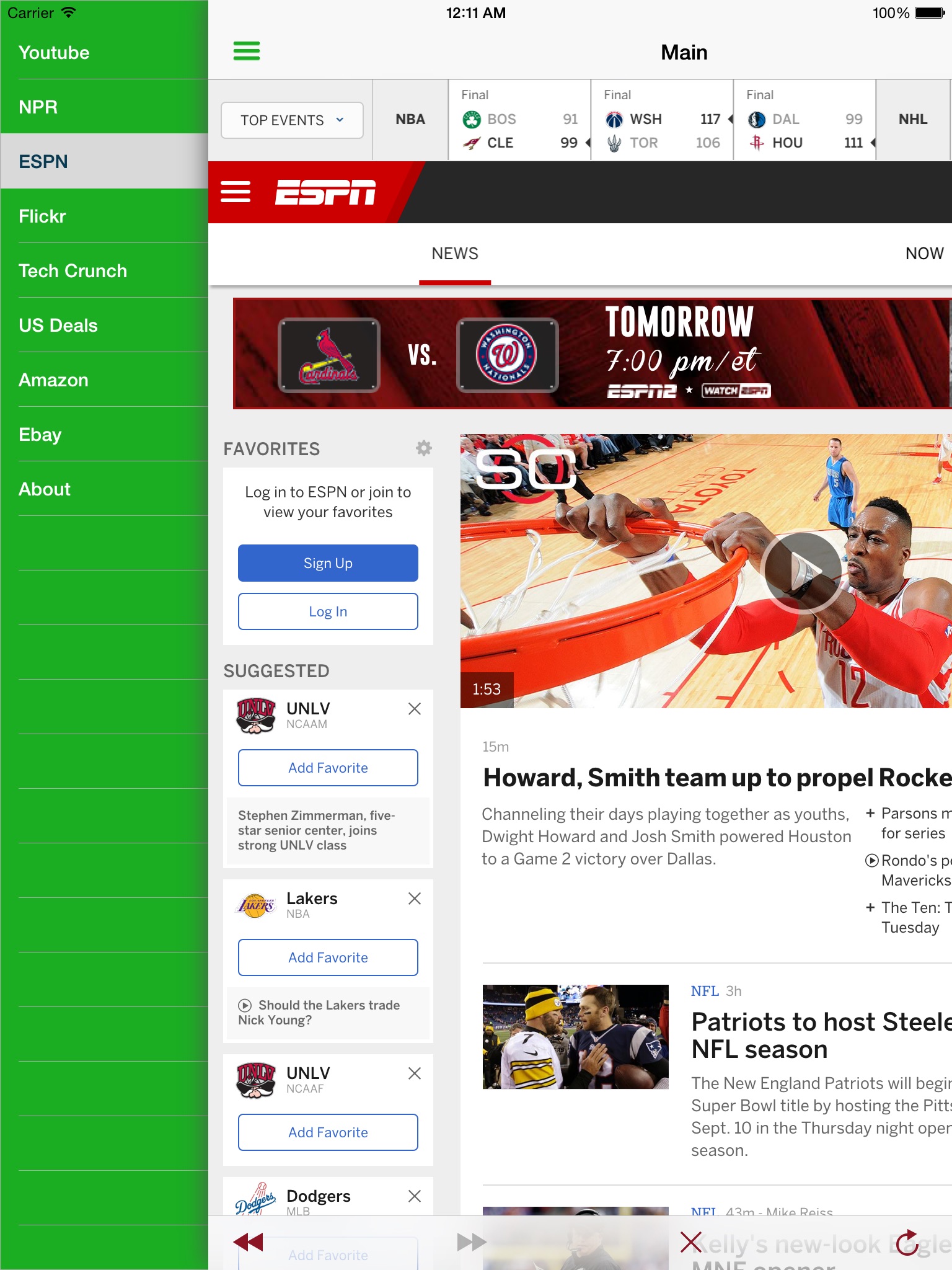
Task: Click the ESPN logo
Action: (x=325, y=192)
